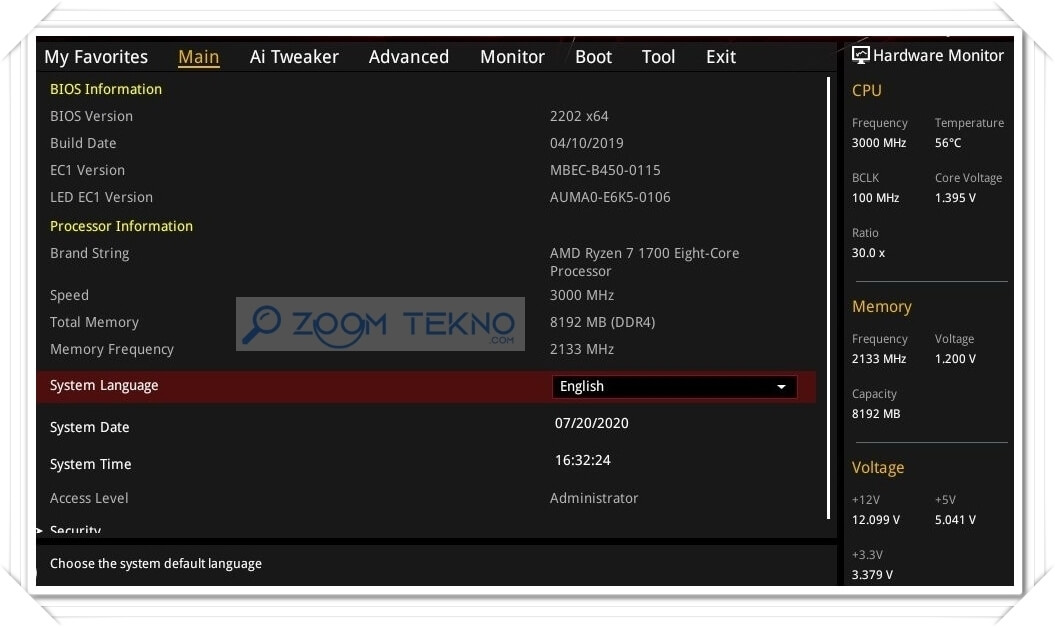Click the Ratio reading 30.0 x
This screenshot has height=627, width=1055.
pos(868,253)
